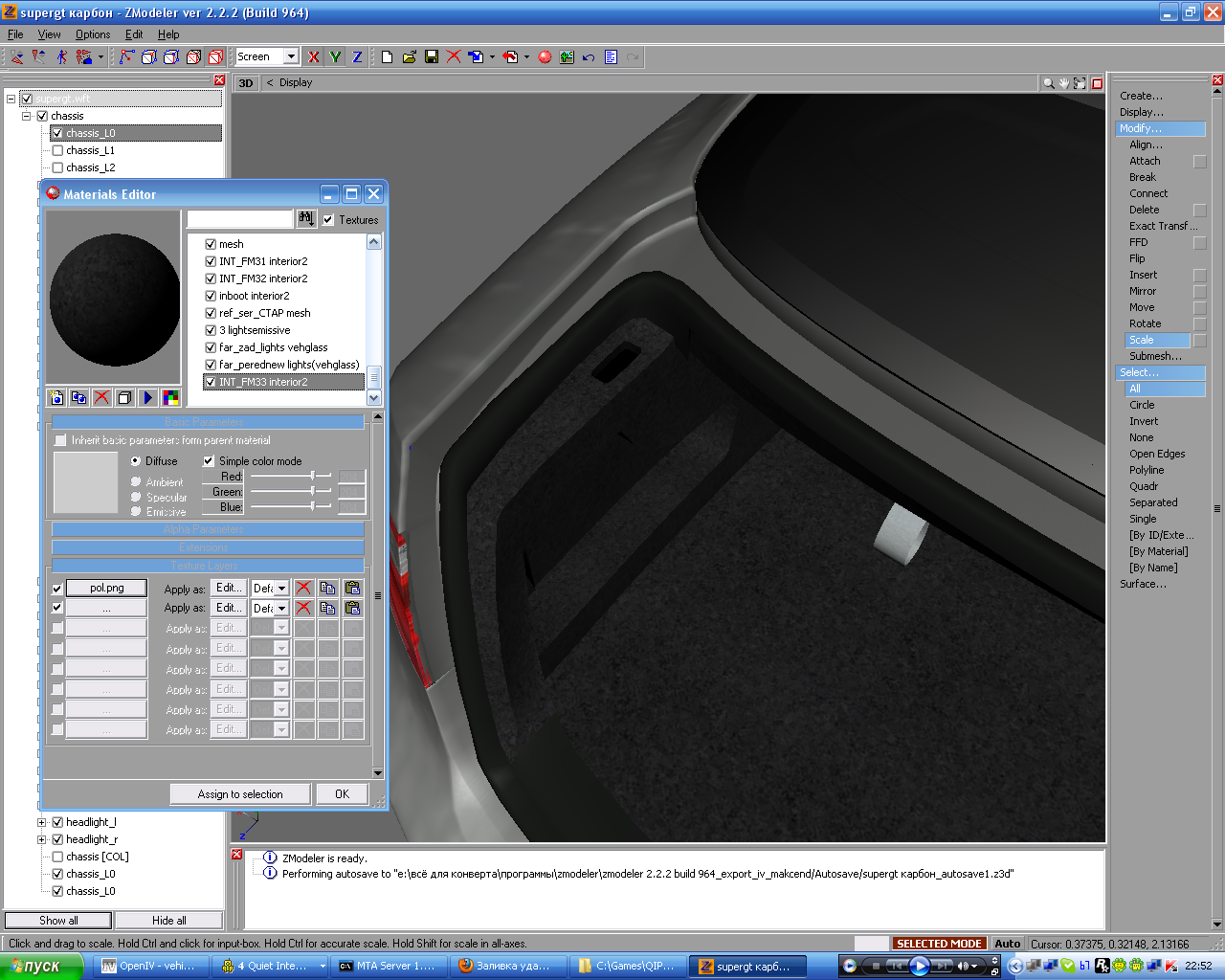The width and height of the screenshot is (1225, 980).
Task: Toggle the X axis constraint button
Action: [x=313, y=57]
